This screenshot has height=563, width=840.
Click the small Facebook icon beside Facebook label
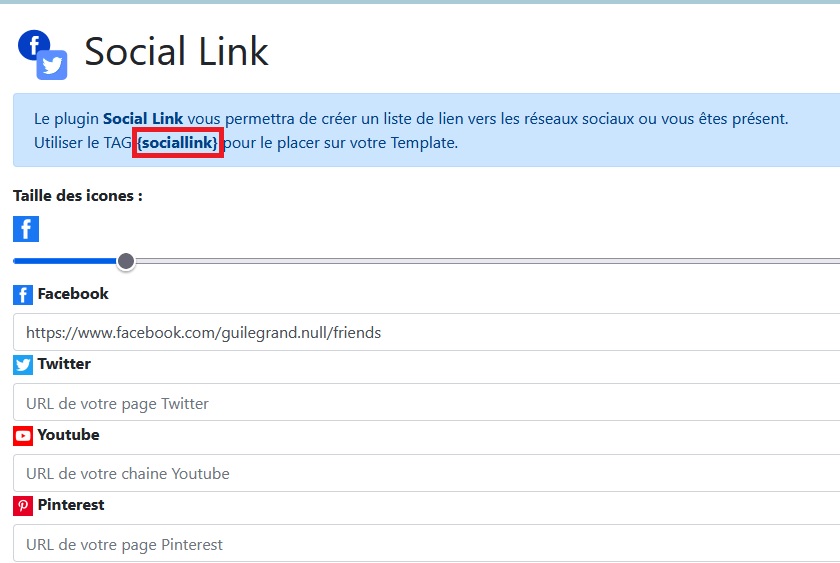[23, 295]
